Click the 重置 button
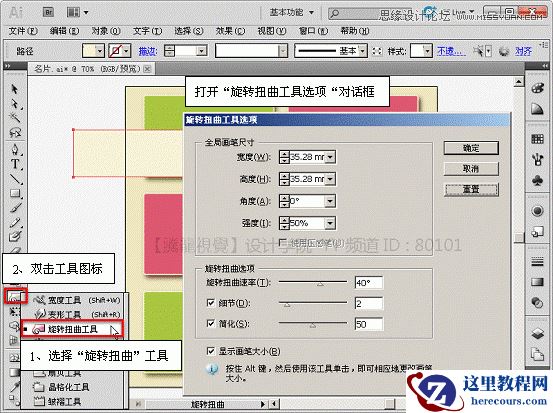This screenshot has height=413, width=553. (471, 189)
